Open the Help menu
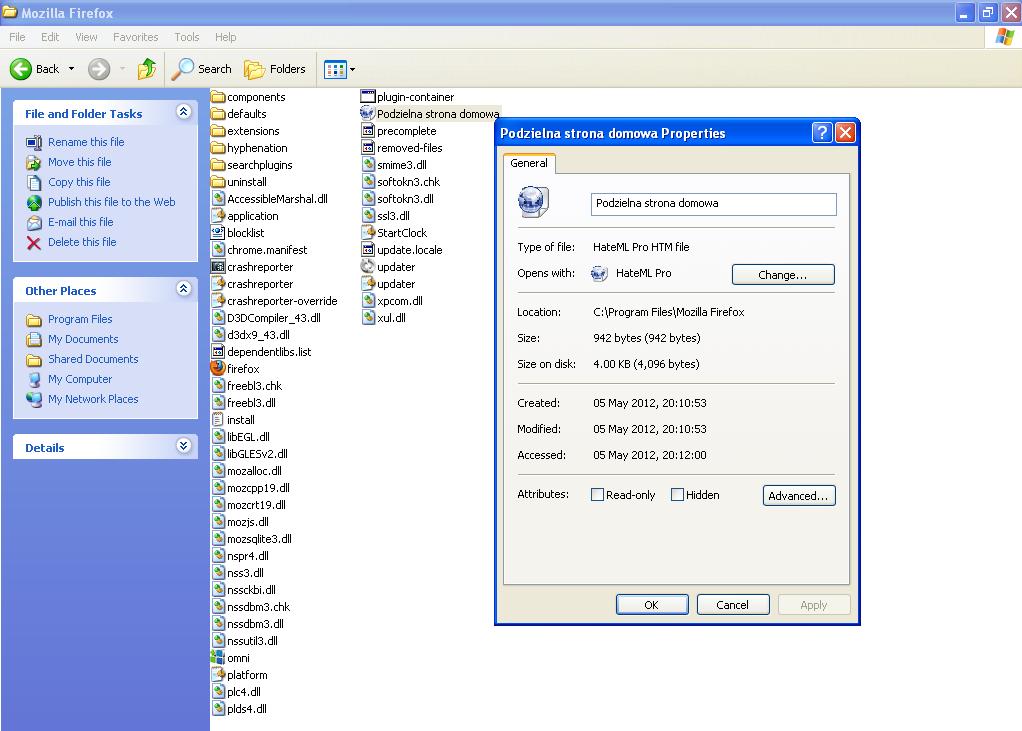The height and width of the screenshot is (731, 1022). pyautogui.click(x=226, y=37)
